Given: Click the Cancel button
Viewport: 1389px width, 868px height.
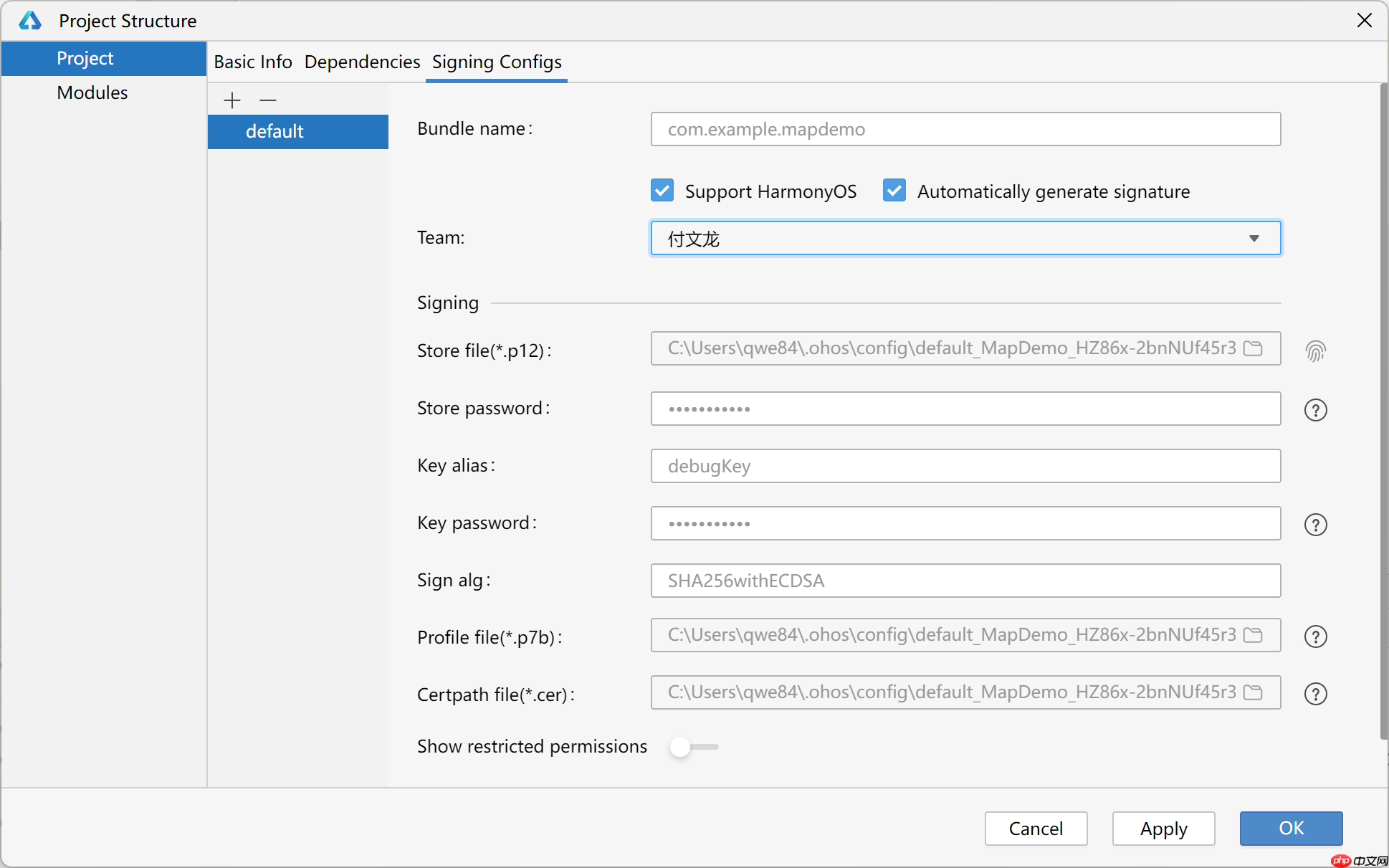Looking at the screenshot, I should click(x=1036, y=829).
